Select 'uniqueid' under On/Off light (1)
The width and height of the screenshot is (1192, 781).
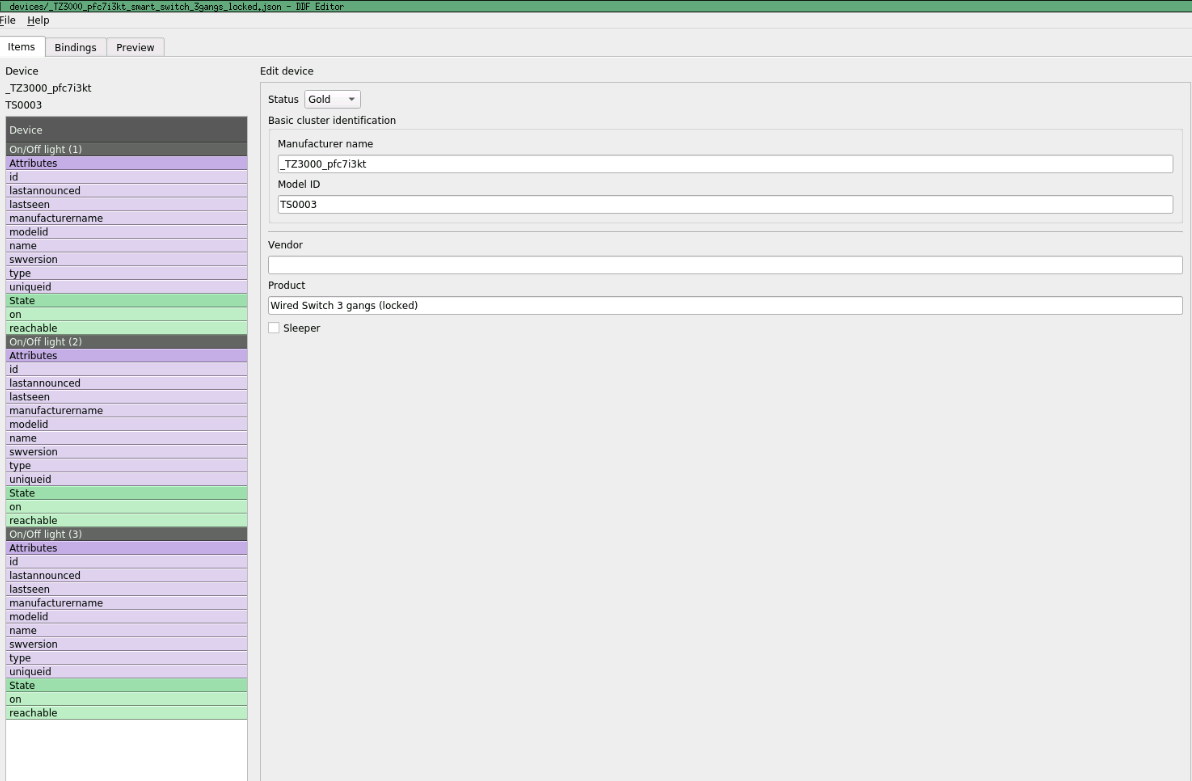coord(126,287)
